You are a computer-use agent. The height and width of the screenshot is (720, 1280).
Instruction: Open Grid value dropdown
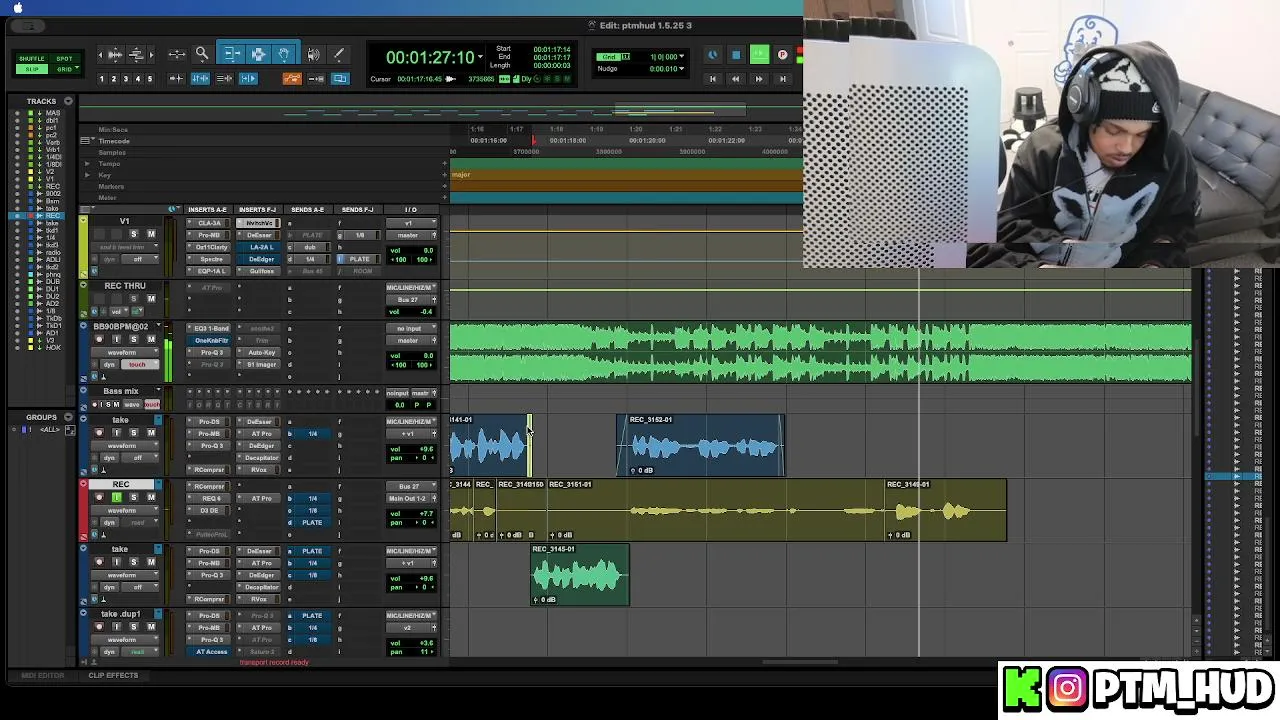pyautogui.click(x=681, y=57)
